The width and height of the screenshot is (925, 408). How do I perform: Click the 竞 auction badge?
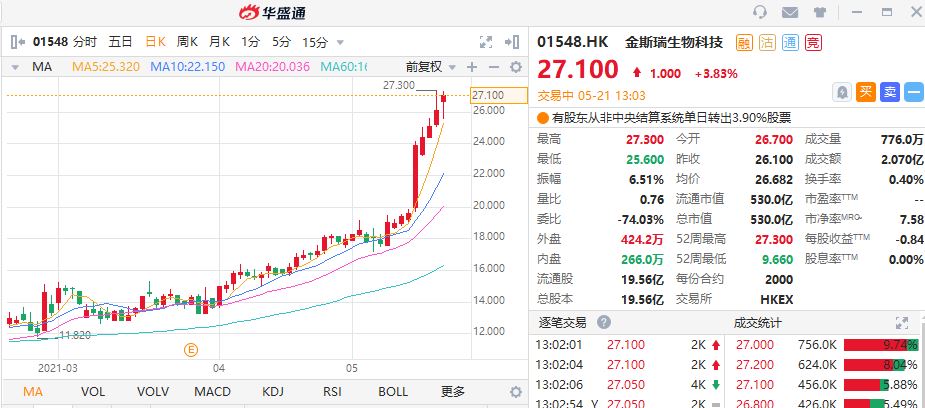[x=814, y=42]
